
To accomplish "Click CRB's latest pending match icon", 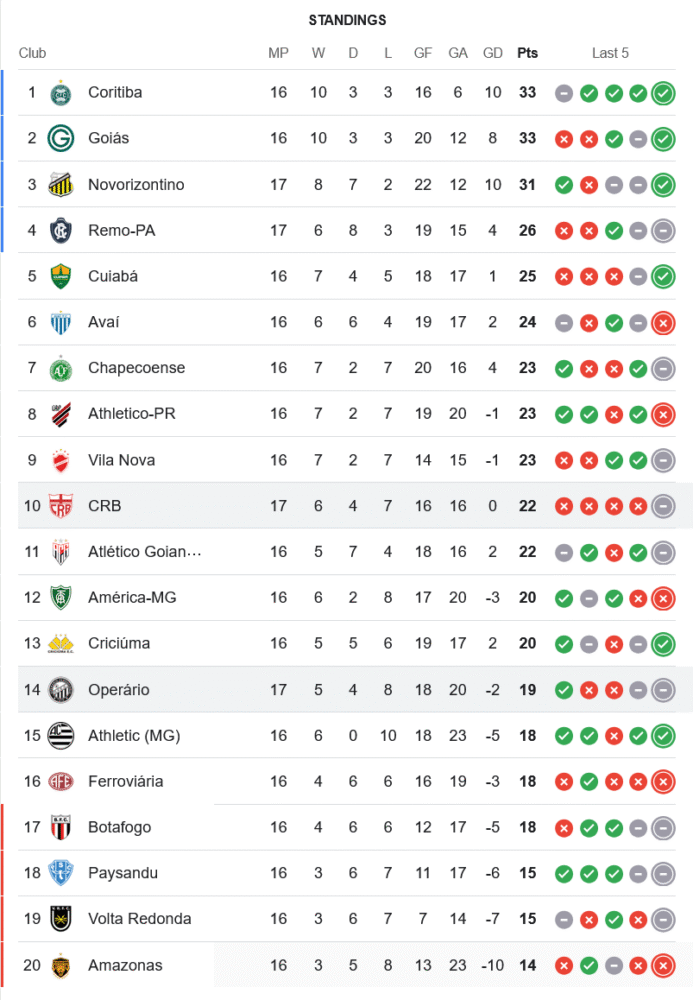I will 662,506.
